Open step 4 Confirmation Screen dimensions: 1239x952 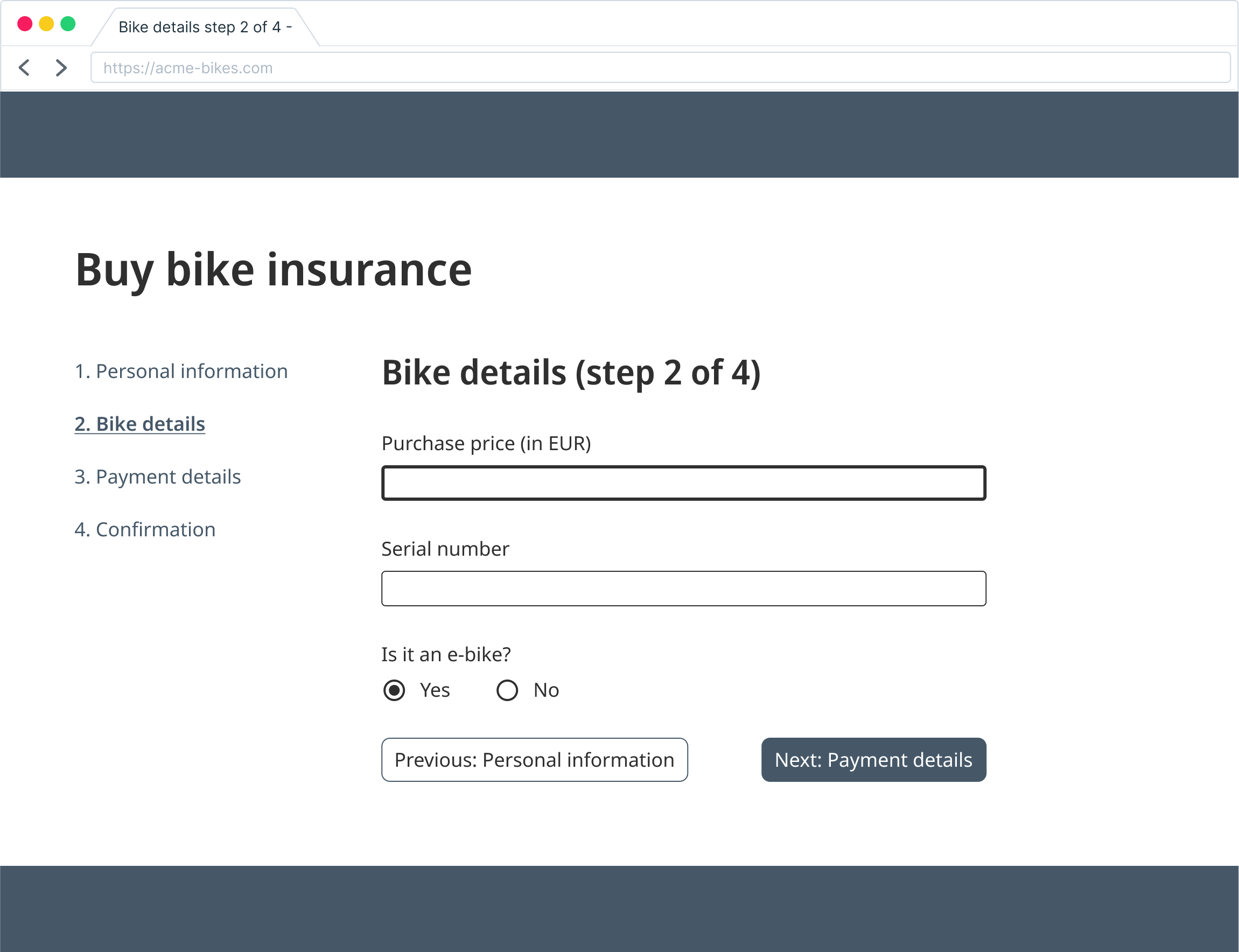pyautogui.click(x=145, y=529)
